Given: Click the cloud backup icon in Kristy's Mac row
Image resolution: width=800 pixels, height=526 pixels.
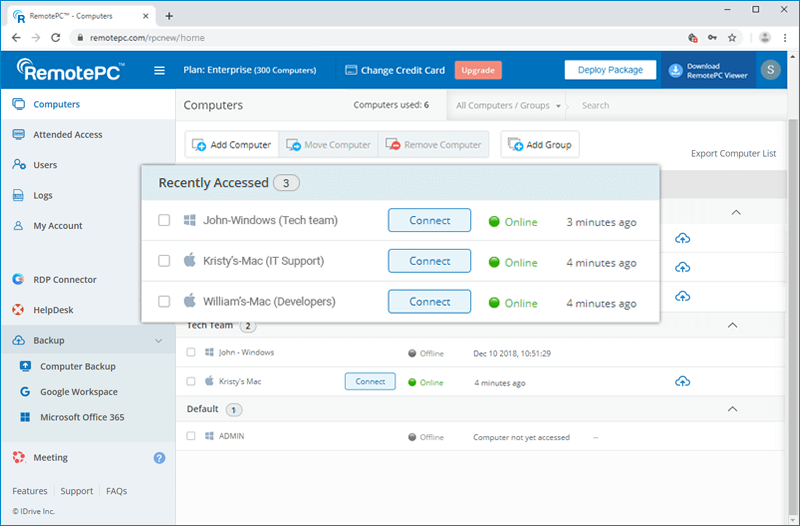Looking at the screenshot, I should coord(683,381).
